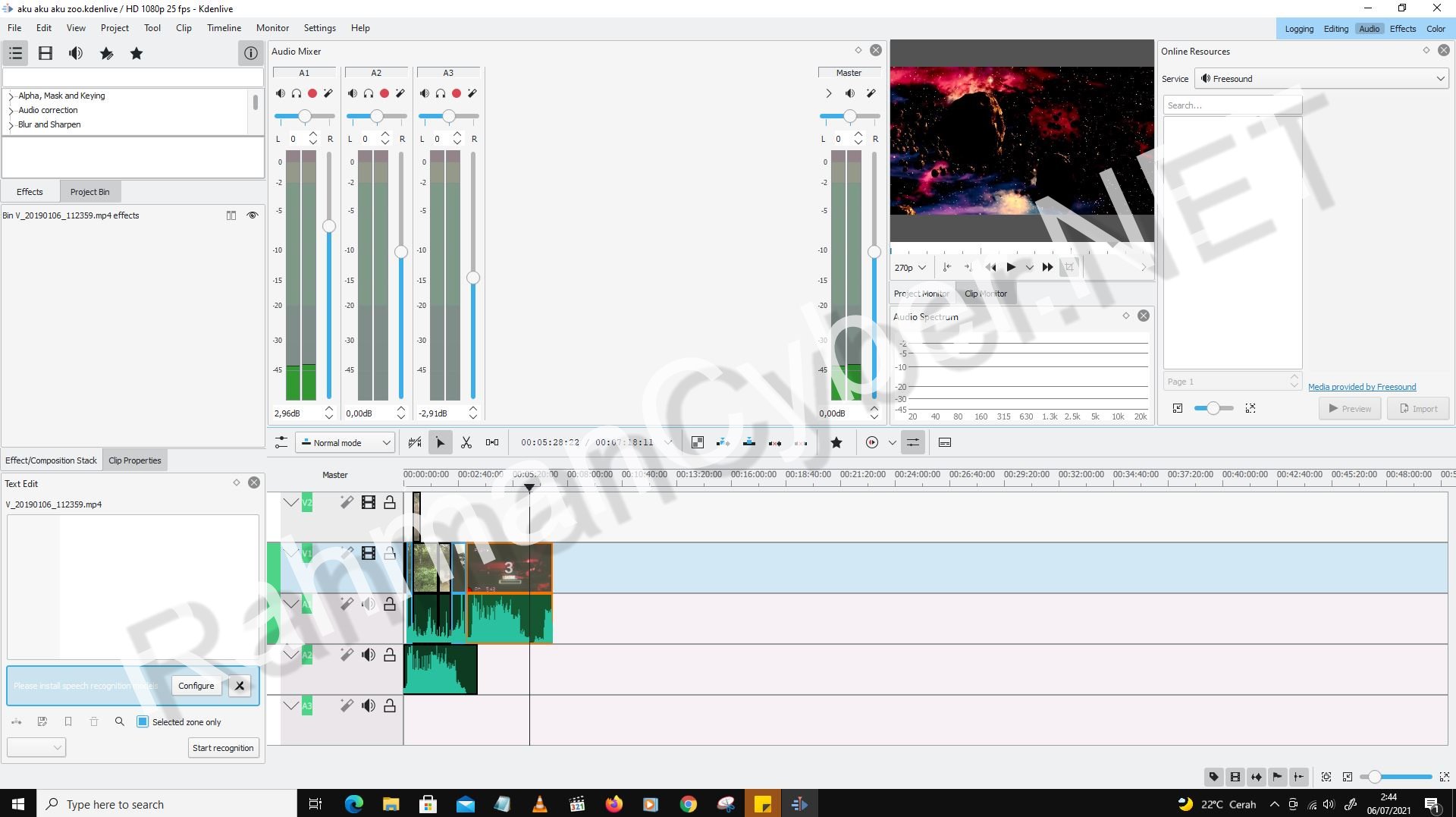Screen dimensions: 1456x817
Task: Click the timeline favorite effects star
Action: point(836,442)
